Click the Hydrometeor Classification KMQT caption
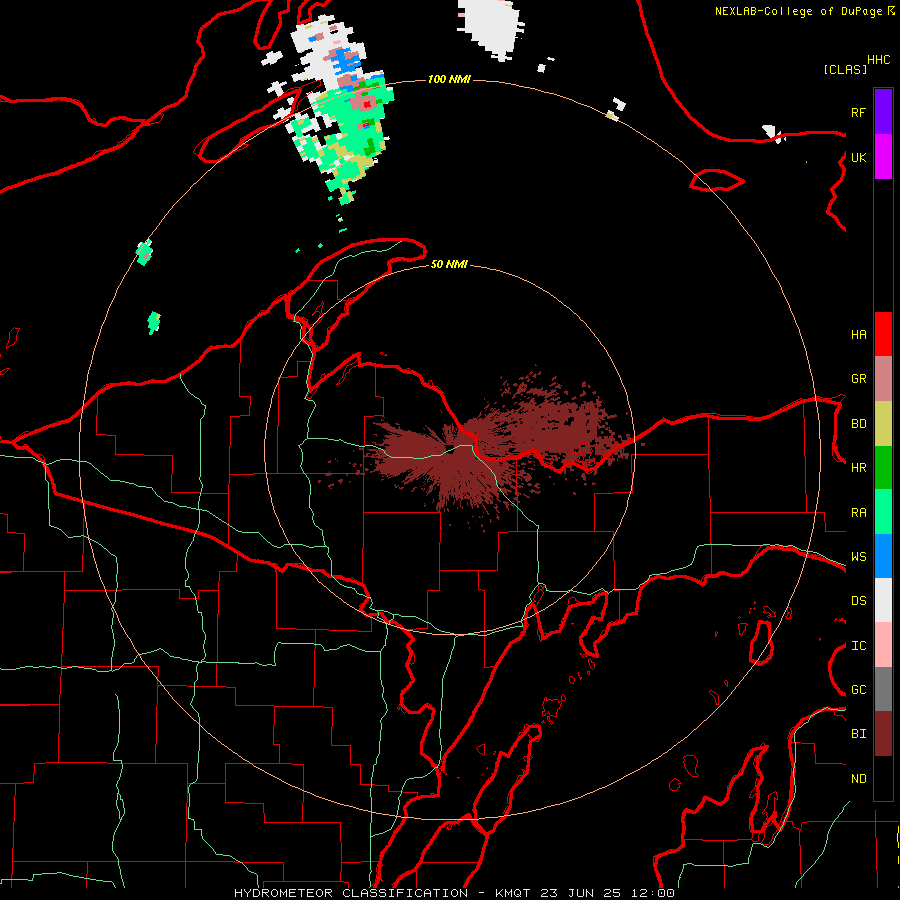Image resolution: width=900 pixels, height=900 pixels. (454, 893)
